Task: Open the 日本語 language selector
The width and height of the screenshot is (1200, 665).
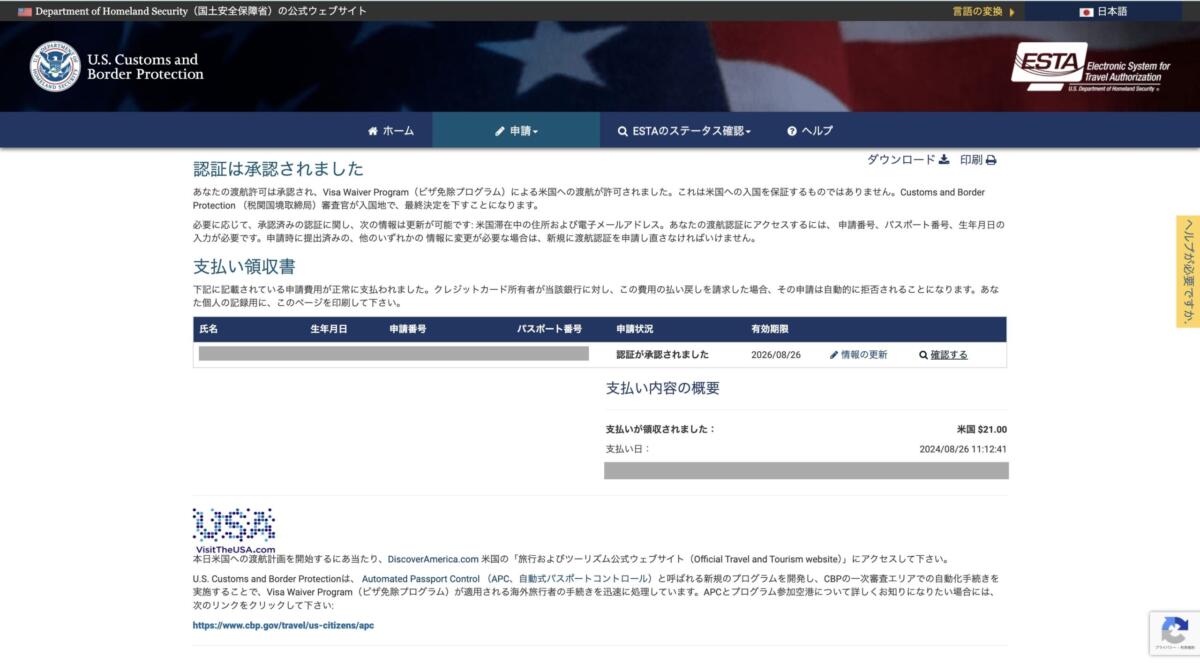Action: coord(1103,12)
